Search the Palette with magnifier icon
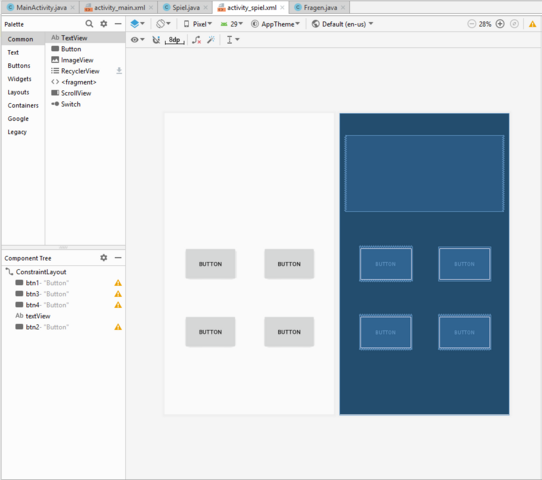The height and width of the screenshot is (480, 542). [x=89, y=24]
